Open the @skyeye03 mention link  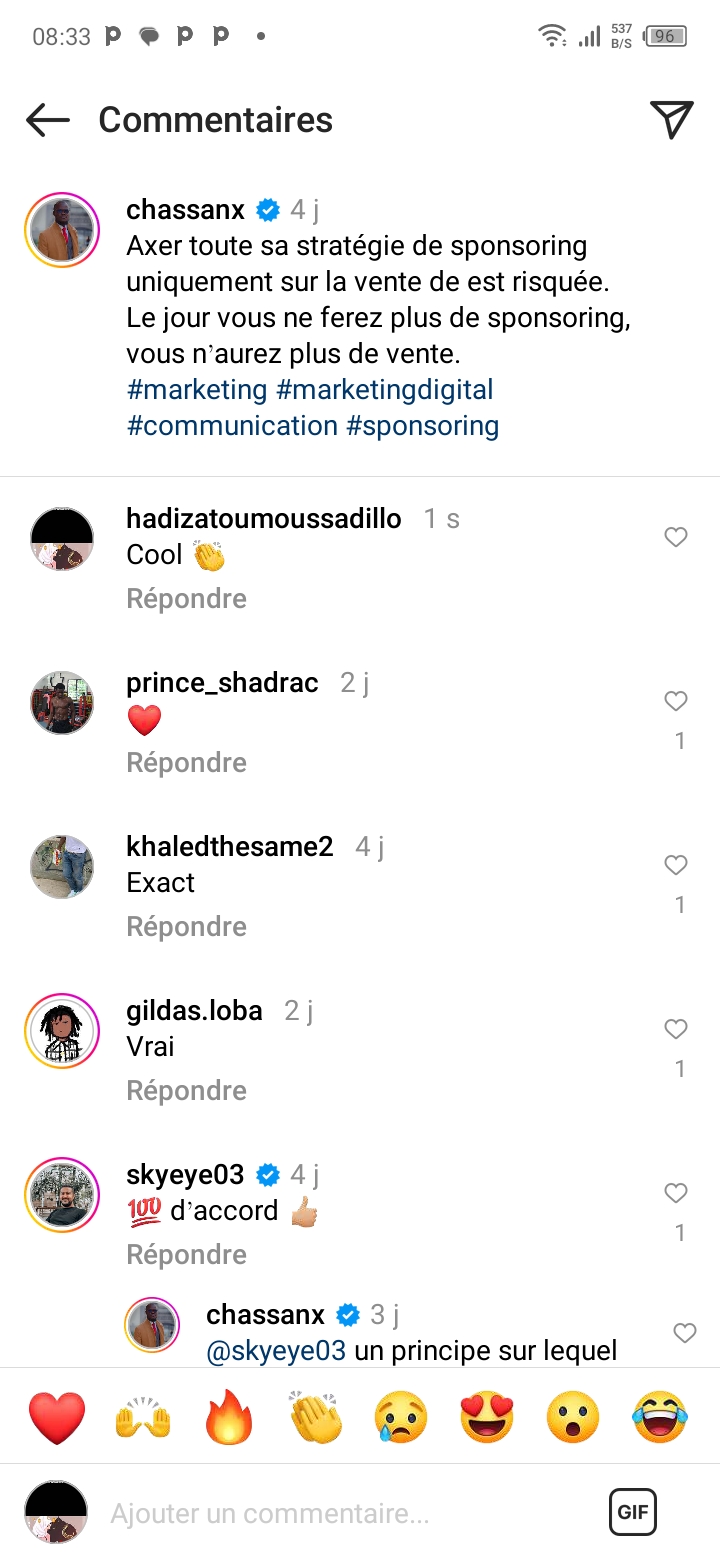point(276,1352)
